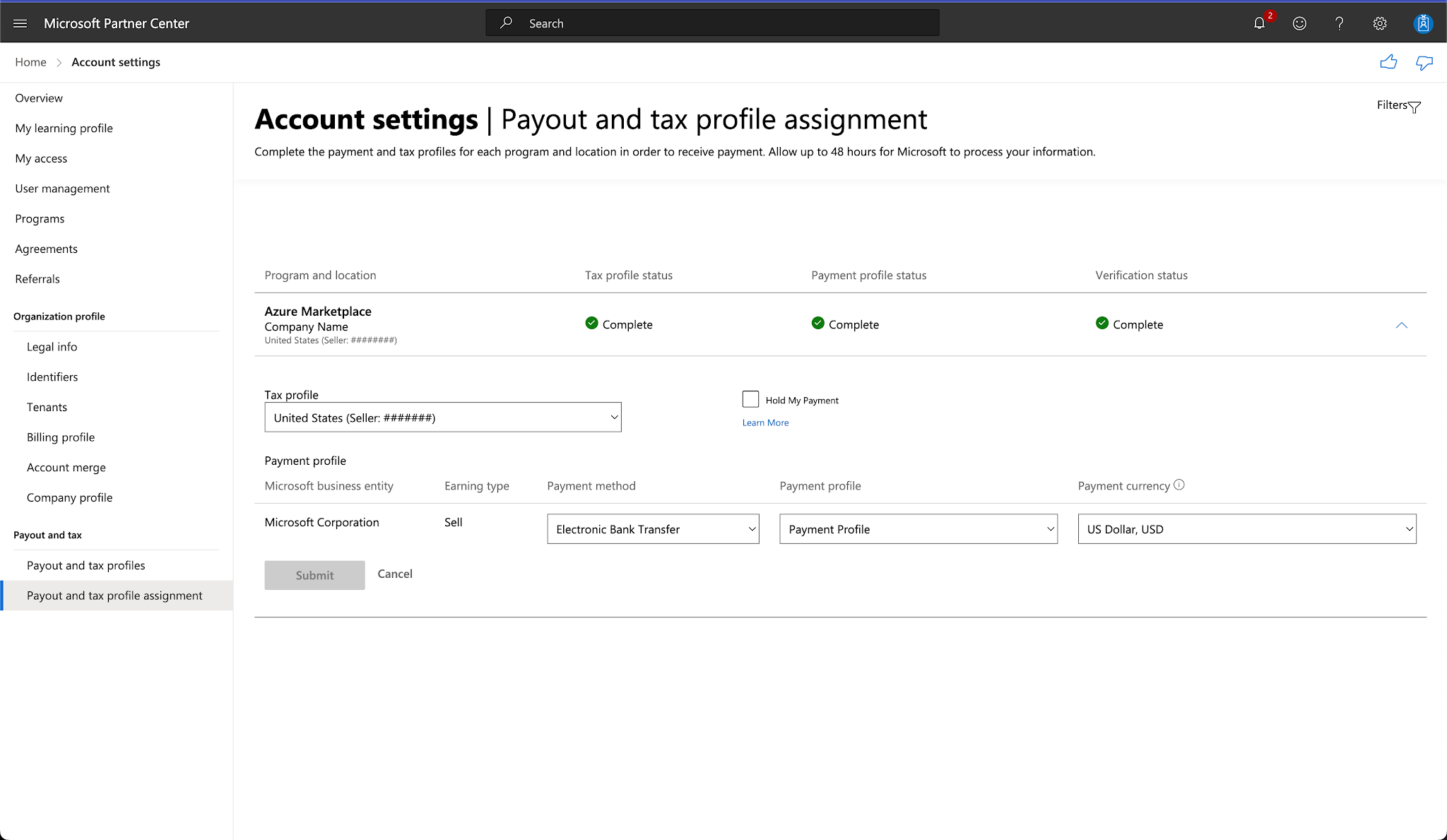Click the Submit button
1447x840 pixels.
coord(314,575)
